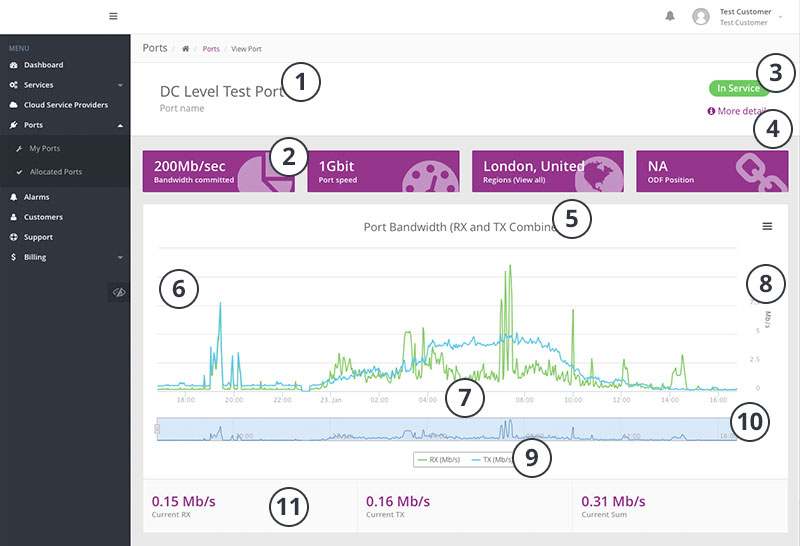800x546 pixels.
Task: Expand the Services submenu arrow
Action: click(120, 85)
